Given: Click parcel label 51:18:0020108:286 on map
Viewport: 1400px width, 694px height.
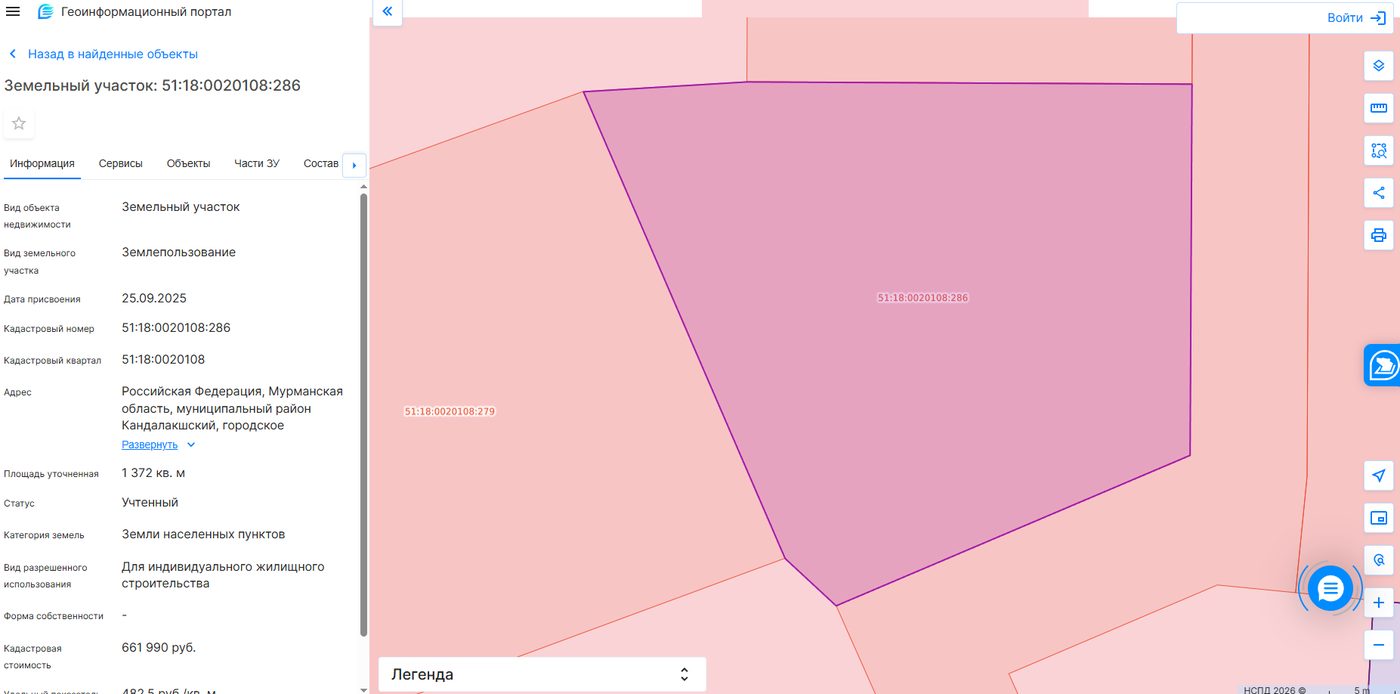Looking at the screenshot, I should (x=923, y=298).
